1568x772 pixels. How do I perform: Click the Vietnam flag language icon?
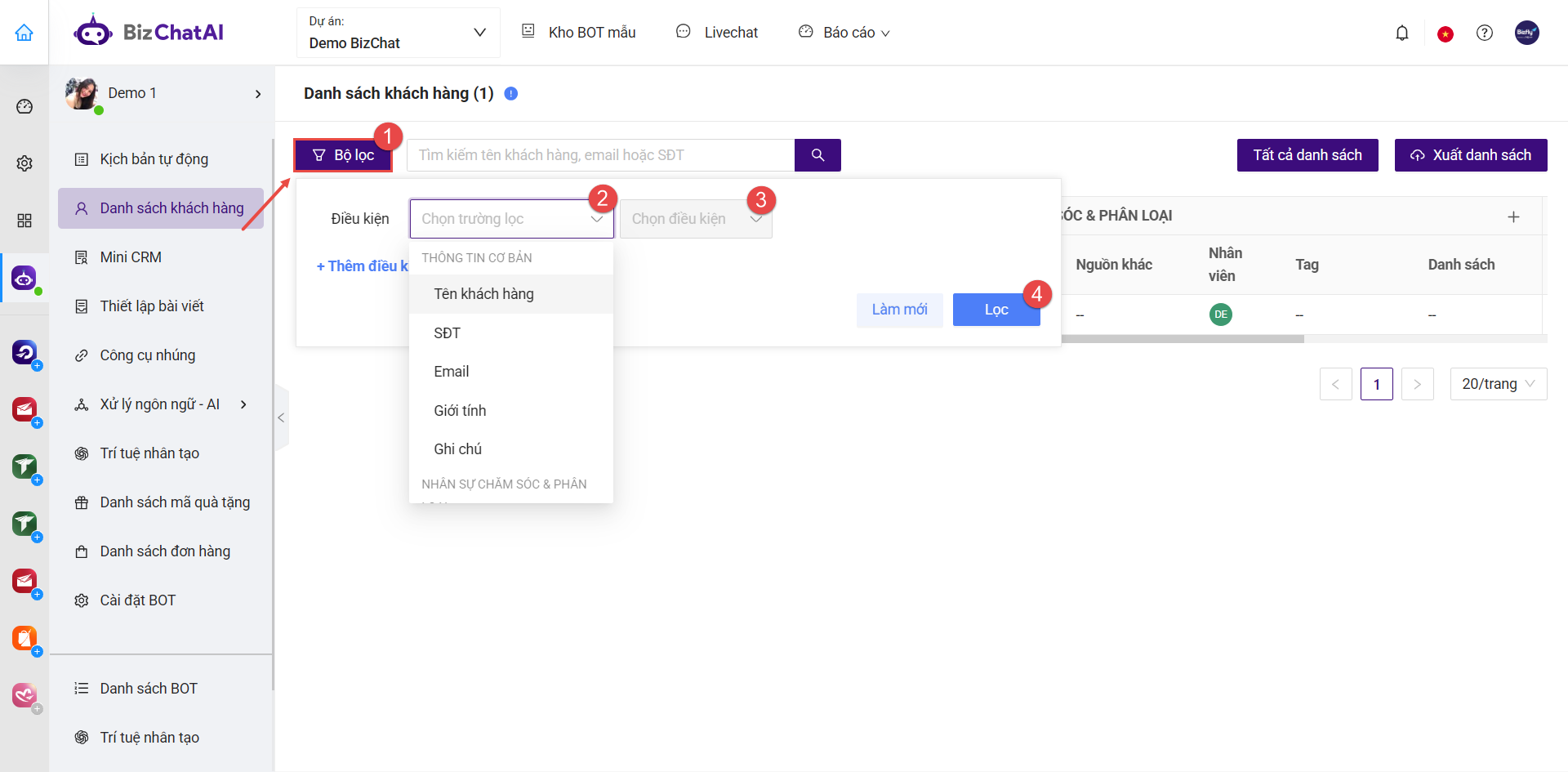tap(1445, 33)
